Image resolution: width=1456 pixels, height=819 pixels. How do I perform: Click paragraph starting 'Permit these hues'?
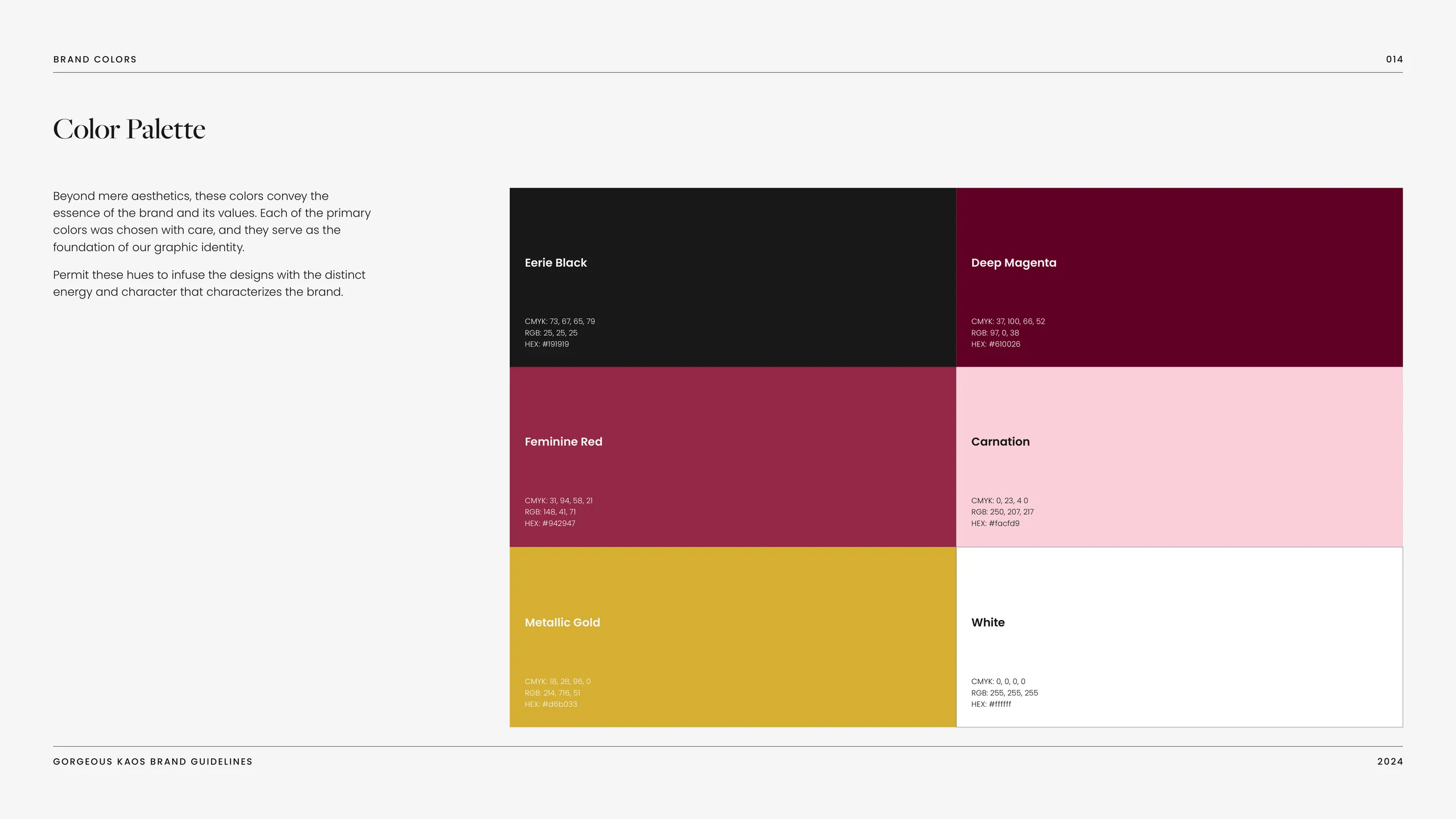click(x=209, y=283)
